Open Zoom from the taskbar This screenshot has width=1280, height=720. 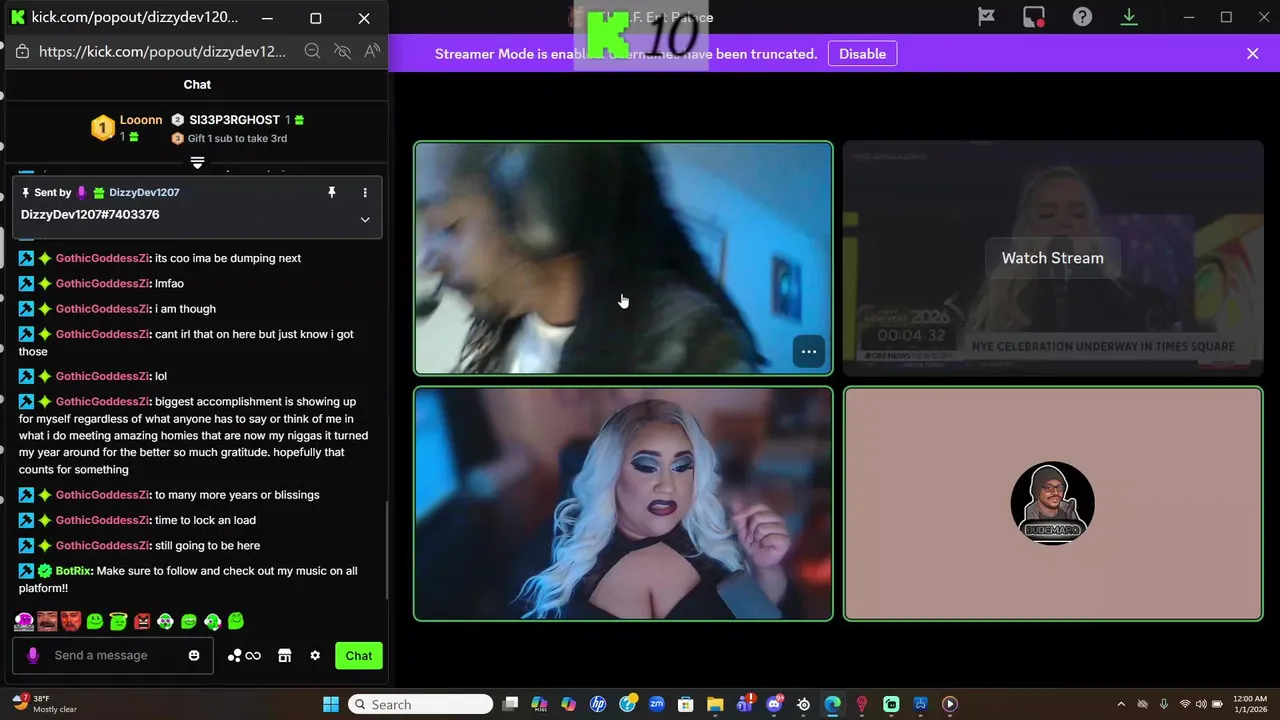point(657,704)
